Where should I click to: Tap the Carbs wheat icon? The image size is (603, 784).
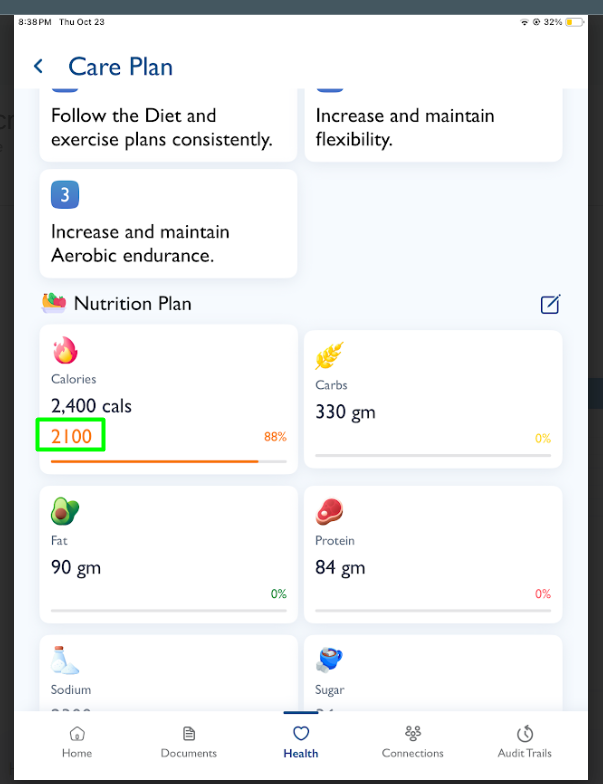[330, 356]
